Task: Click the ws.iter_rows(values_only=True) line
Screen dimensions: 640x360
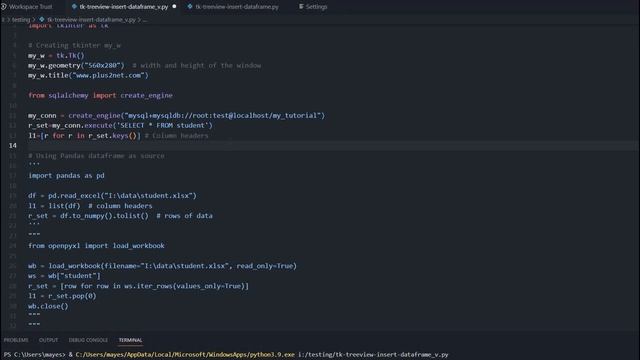Action: click(138, 286)
